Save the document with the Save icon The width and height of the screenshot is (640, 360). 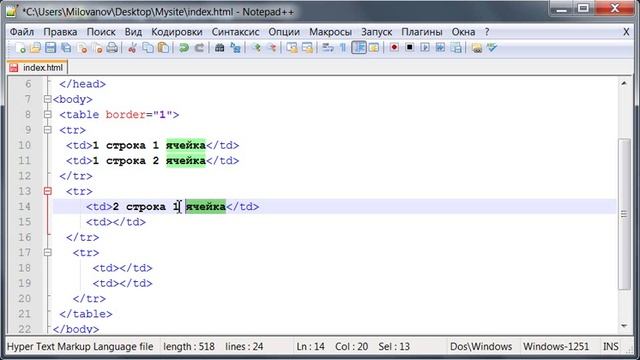click(x=51, y=48)
